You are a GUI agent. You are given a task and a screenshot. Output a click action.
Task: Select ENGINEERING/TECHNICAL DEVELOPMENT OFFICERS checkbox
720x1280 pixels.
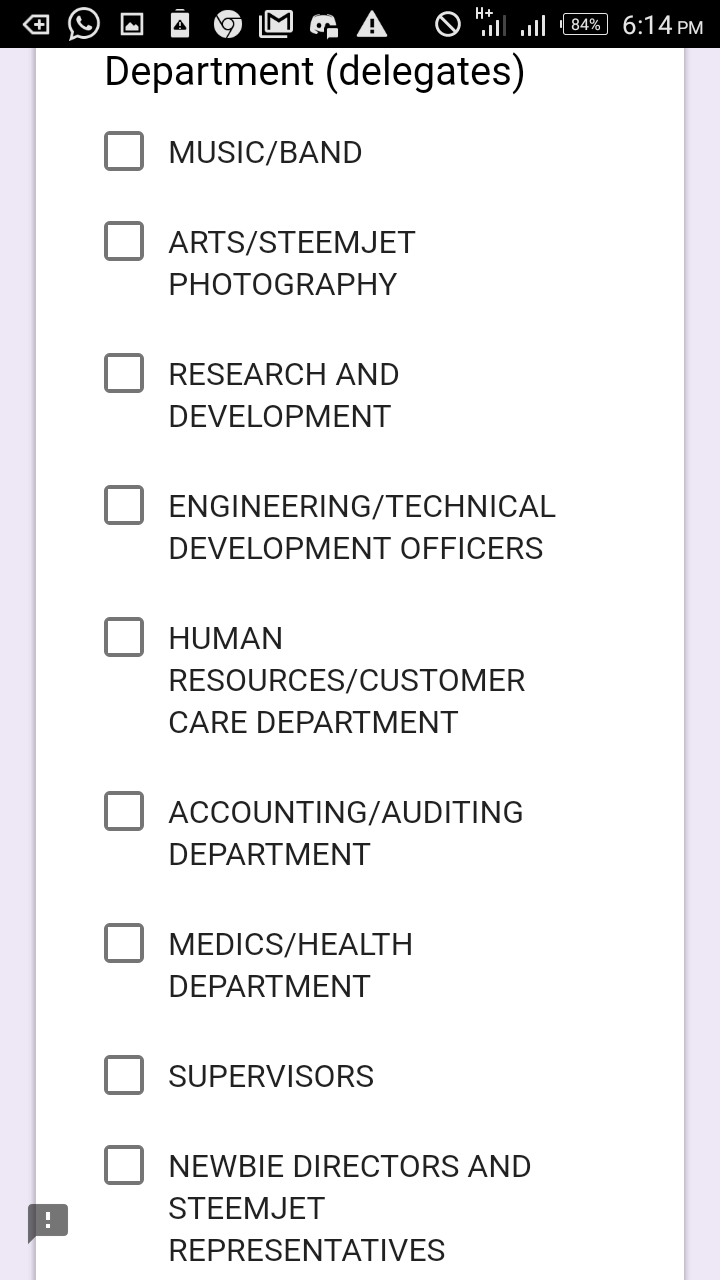tap(124, 505)
